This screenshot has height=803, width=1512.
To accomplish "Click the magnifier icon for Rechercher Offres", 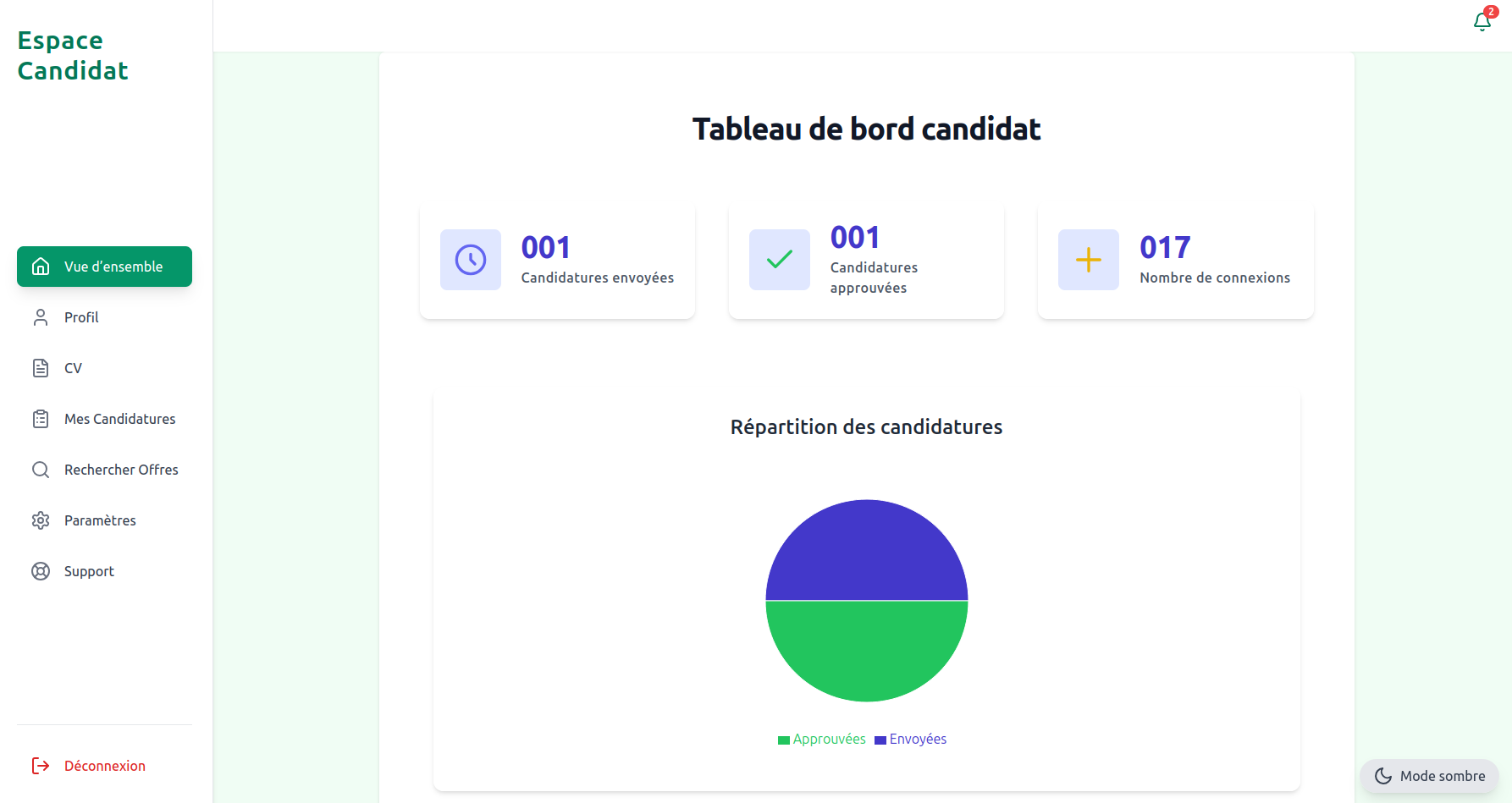I will coord(41,470).
